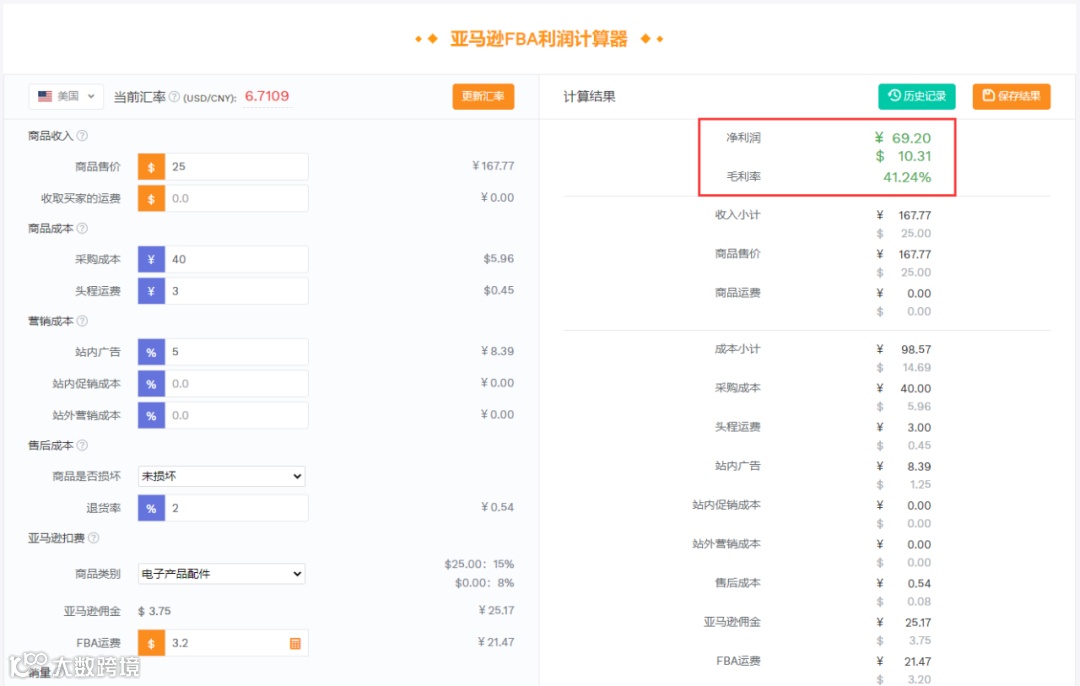Click the $0.00: 8% commission rate text

click(x=484, y=583)
